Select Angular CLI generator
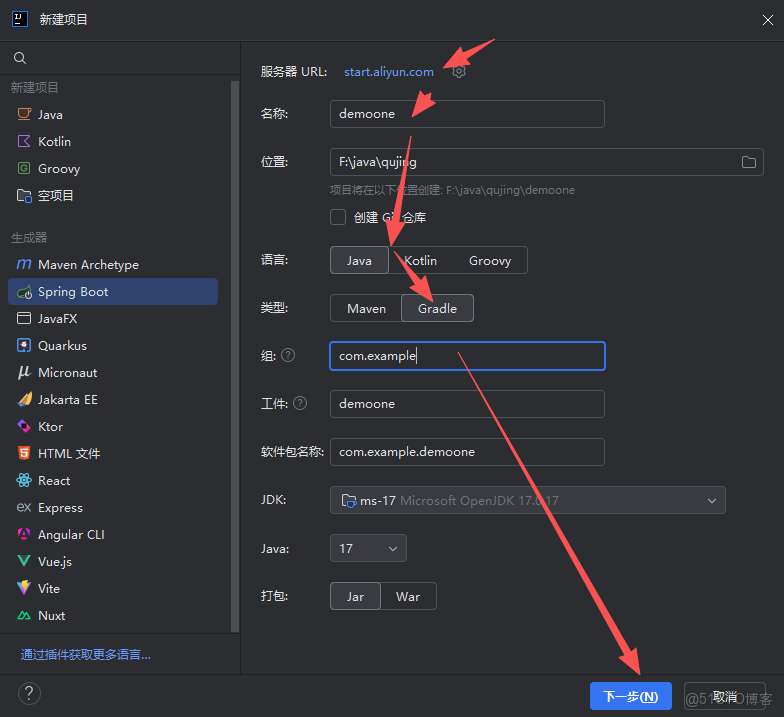This screenshot has width=784, height=717. coord(113,534)
